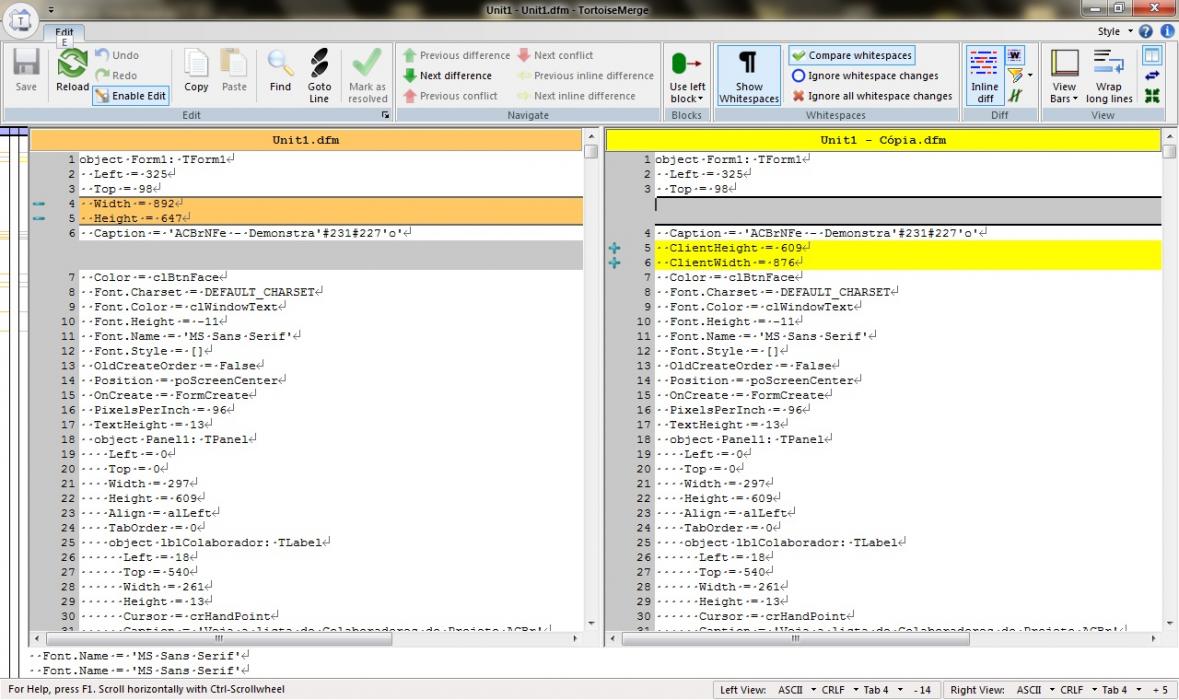Click the right pane horizontal scrollbar thumb
The image size is (1179, 700).
click(x=796, y=638)
